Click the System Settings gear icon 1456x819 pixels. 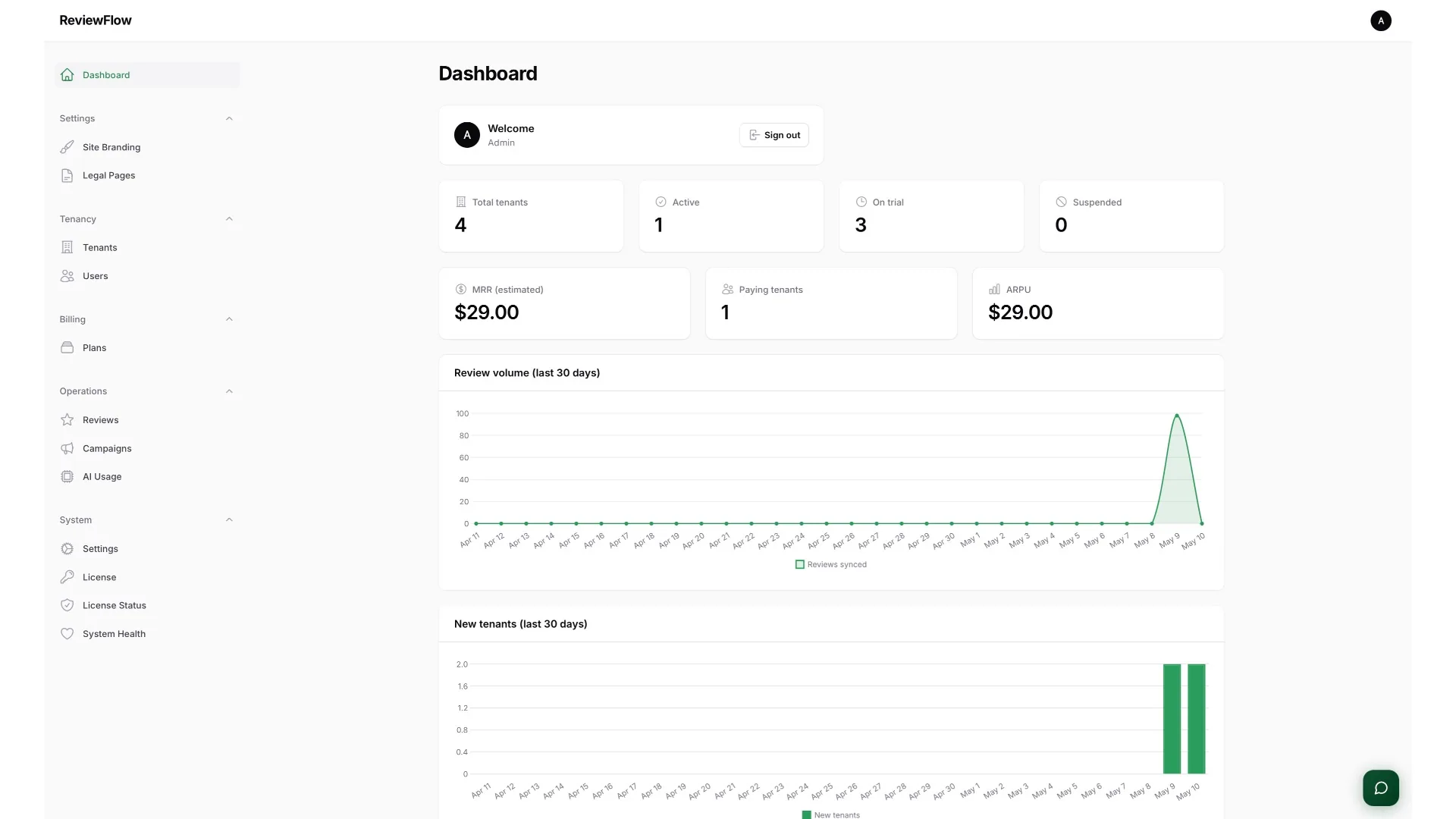pos(67,548)
